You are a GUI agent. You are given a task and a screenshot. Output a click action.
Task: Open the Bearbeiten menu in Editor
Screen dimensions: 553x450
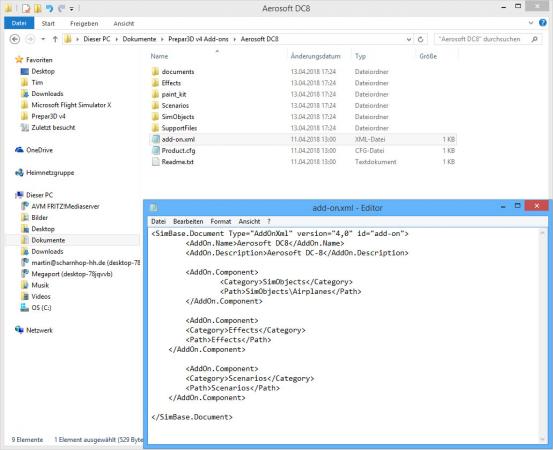coord(188,221)
